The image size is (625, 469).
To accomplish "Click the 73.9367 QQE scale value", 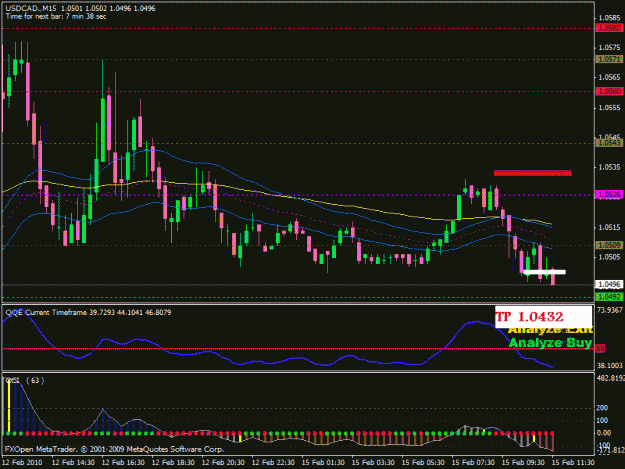I will [609, 310].
